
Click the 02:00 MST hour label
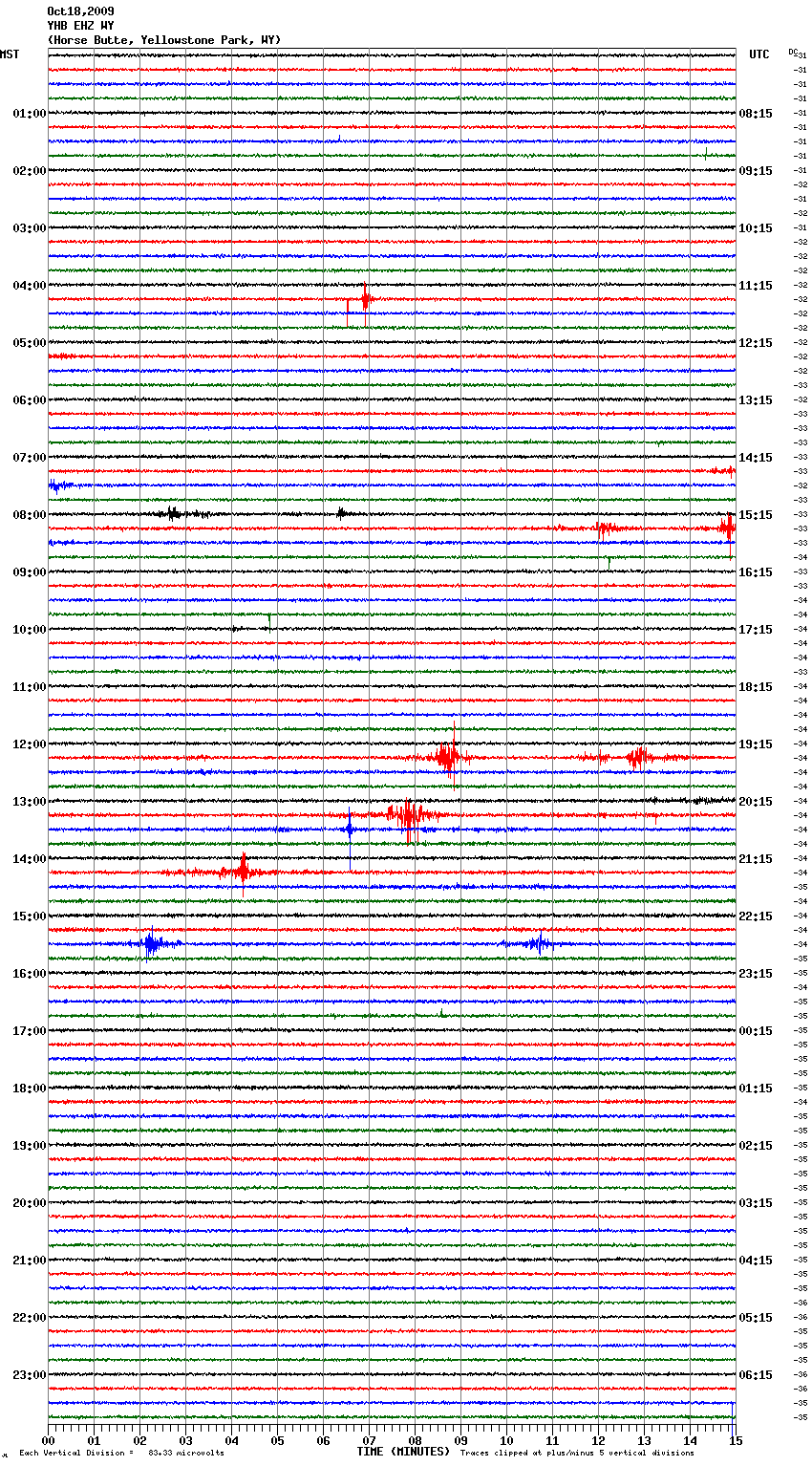29,171
